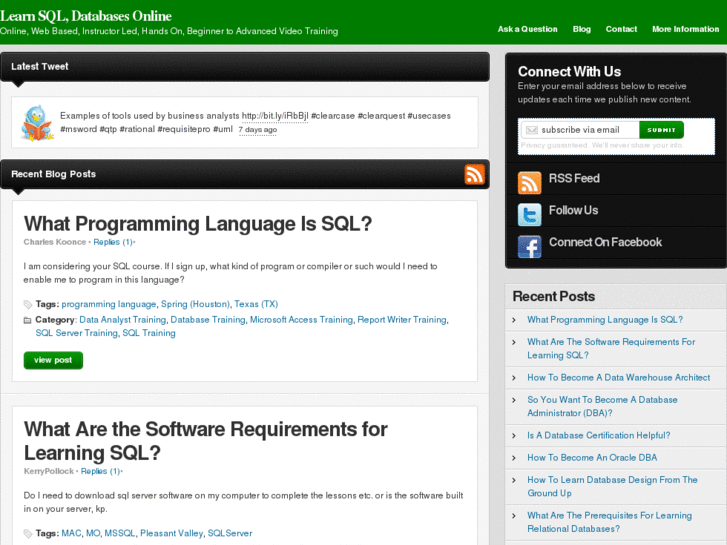
Task: Open the Contact page
Action: (x=621, y=29)
